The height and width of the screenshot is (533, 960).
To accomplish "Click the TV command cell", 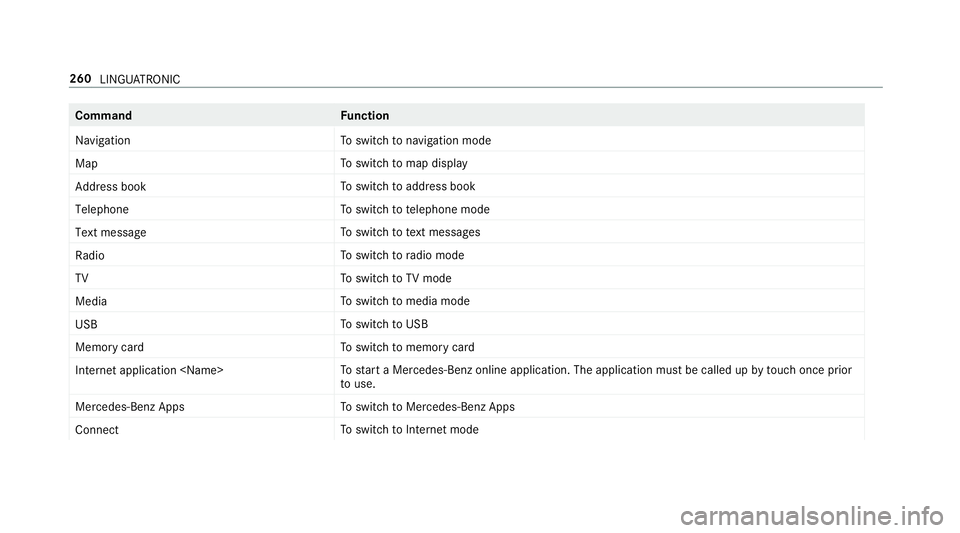I will (x=82, y=278).
